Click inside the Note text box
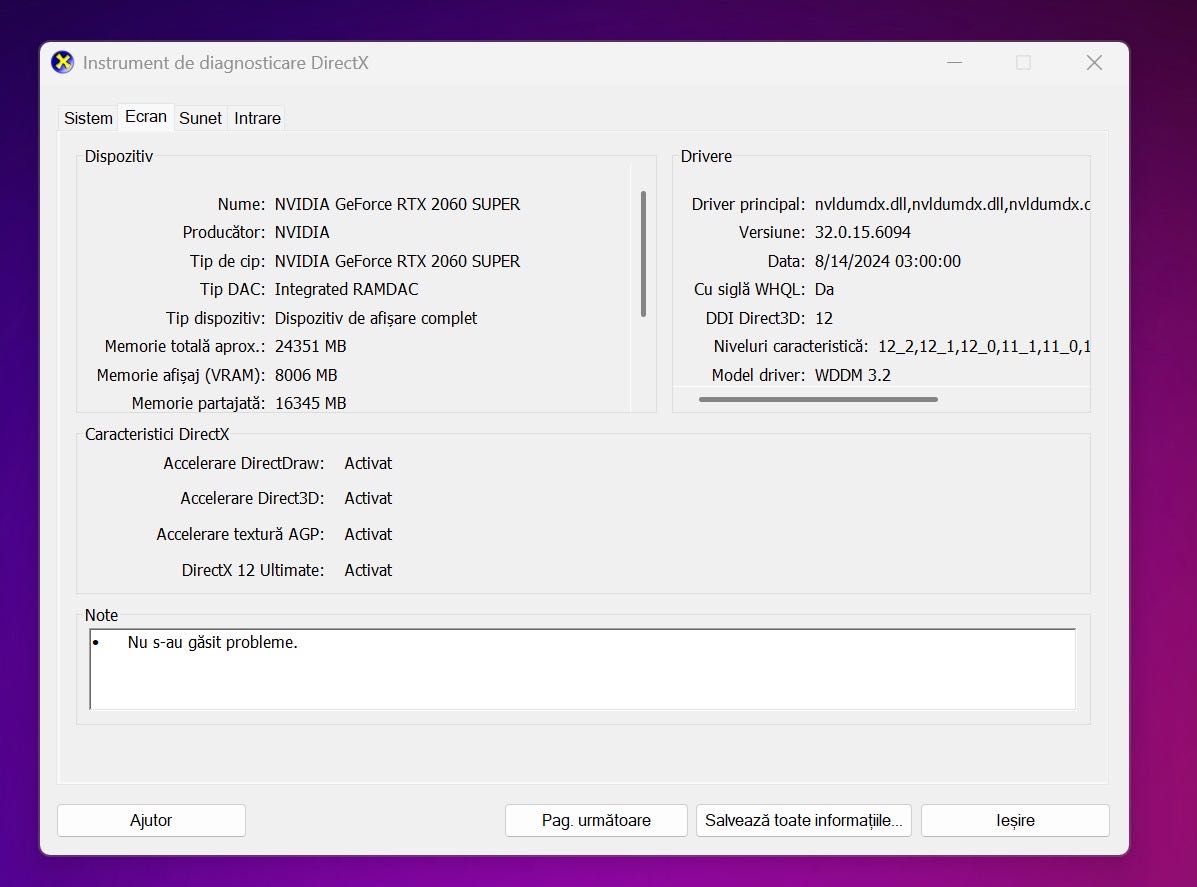Screen dimensions: 1197x887 582,669
